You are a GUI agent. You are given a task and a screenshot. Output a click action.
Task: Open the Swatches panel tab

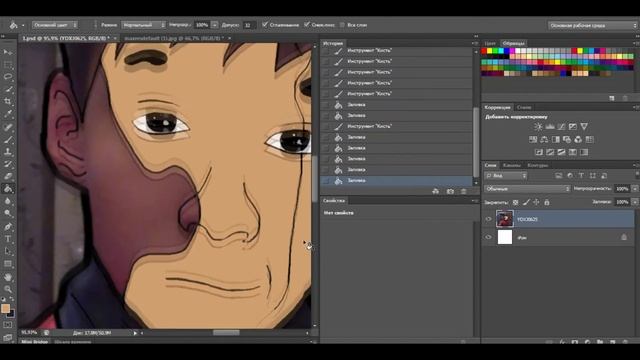pyautogui.click(x=513, y=43)
